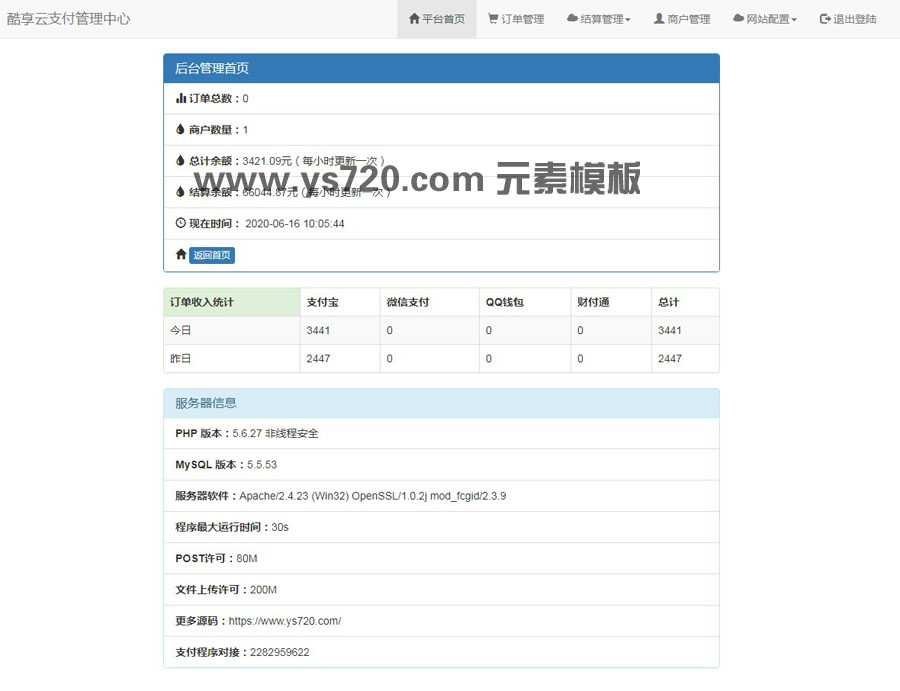Click the 服务器软件 Apache/2.4.23 row

441,496
